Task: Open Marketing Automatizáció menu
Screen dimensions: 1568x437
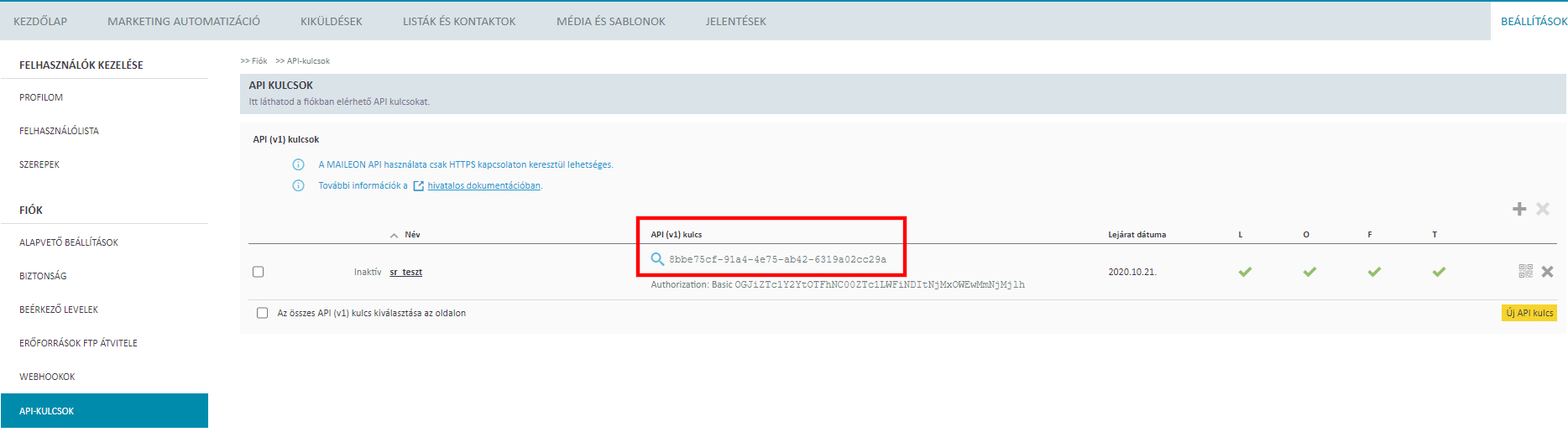Action: pyautogui.click(x=184, y=21)
